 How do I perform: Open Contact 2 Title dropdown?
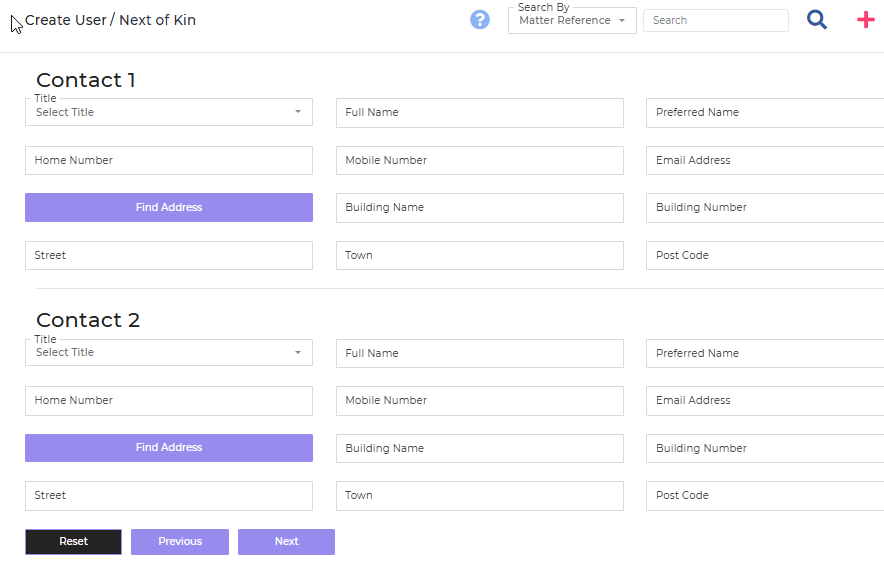point(169,352)
